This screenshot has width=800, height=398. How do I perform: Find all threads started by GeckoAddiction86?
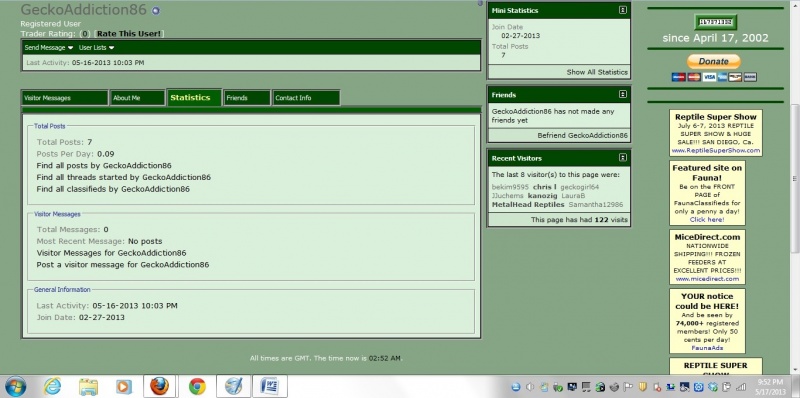(x=123, y=178)
